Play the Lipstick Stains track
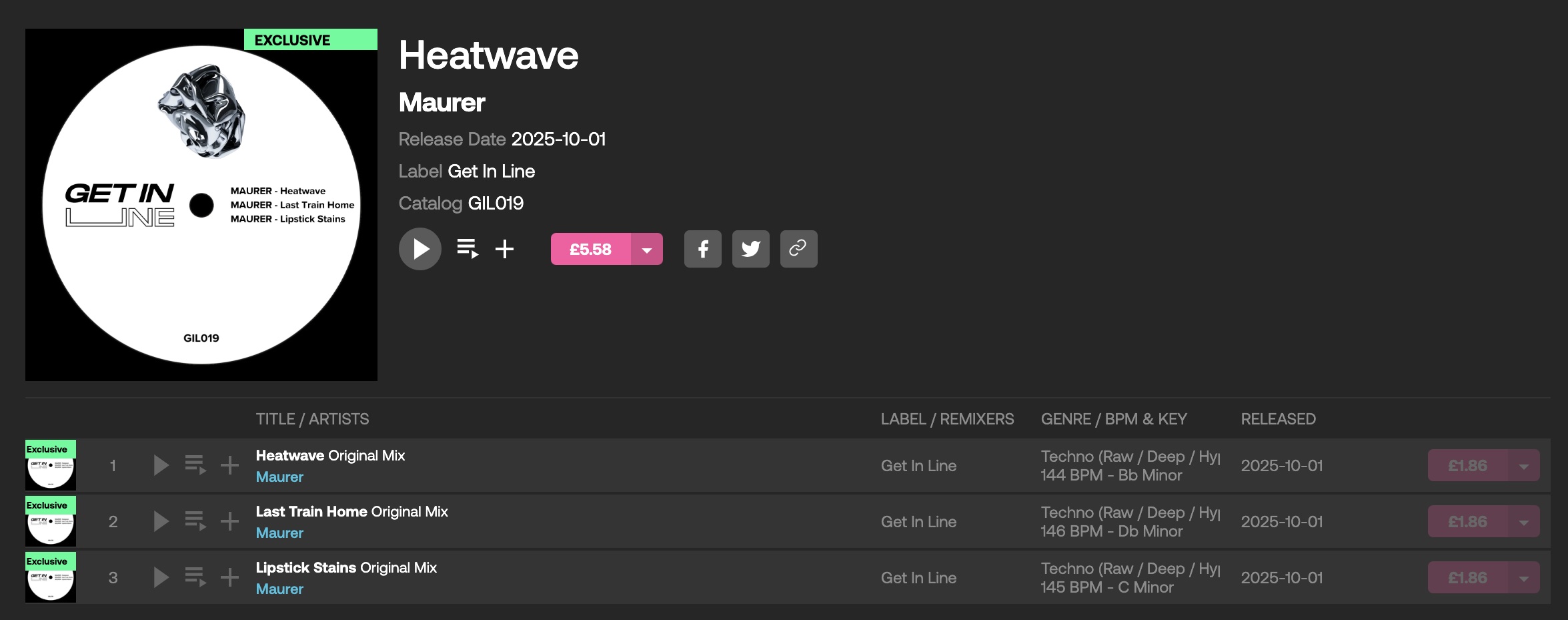 click(x=161, y=577)
